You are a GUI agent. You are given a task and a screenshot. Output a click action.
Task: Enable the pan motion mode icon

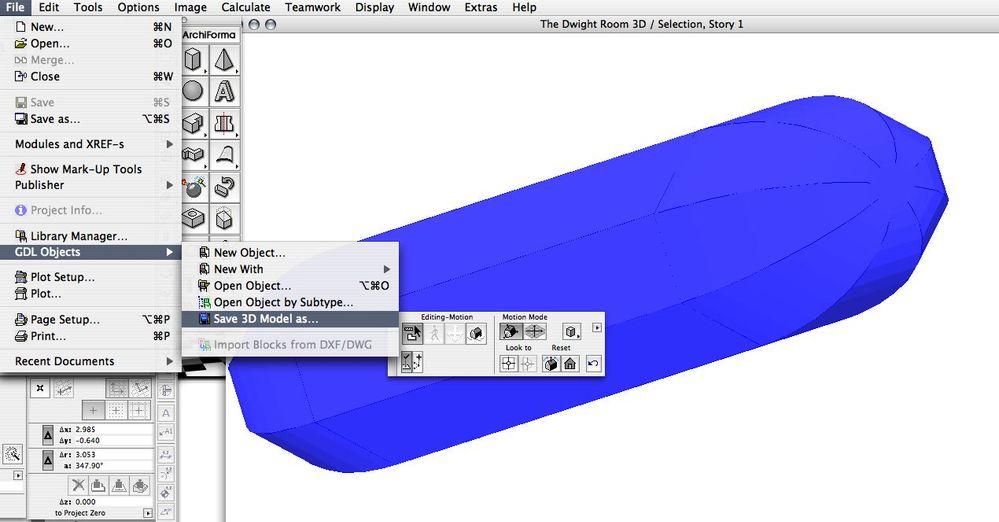(535, 331)
